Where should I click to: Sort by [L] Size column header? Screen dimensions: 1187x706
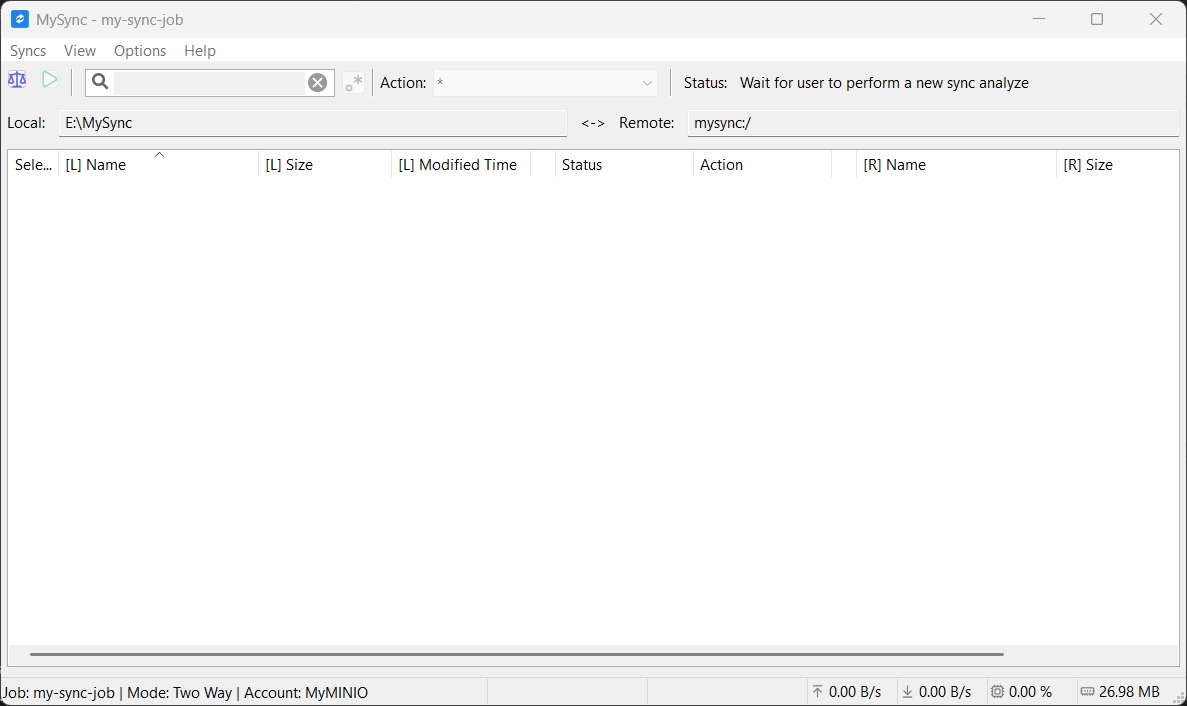tap(325, 165)
